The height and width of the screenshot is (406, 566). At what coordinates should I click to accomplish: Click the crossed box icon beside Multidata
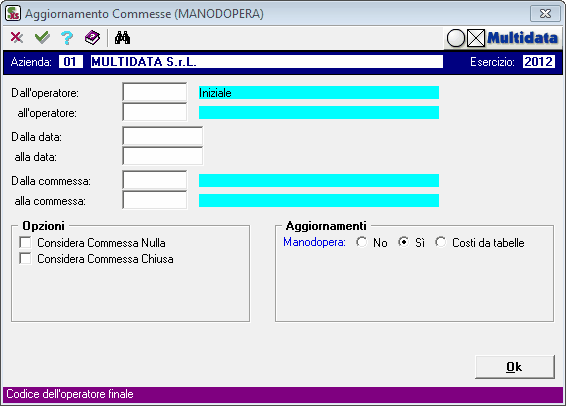click(x=476, y=38)
